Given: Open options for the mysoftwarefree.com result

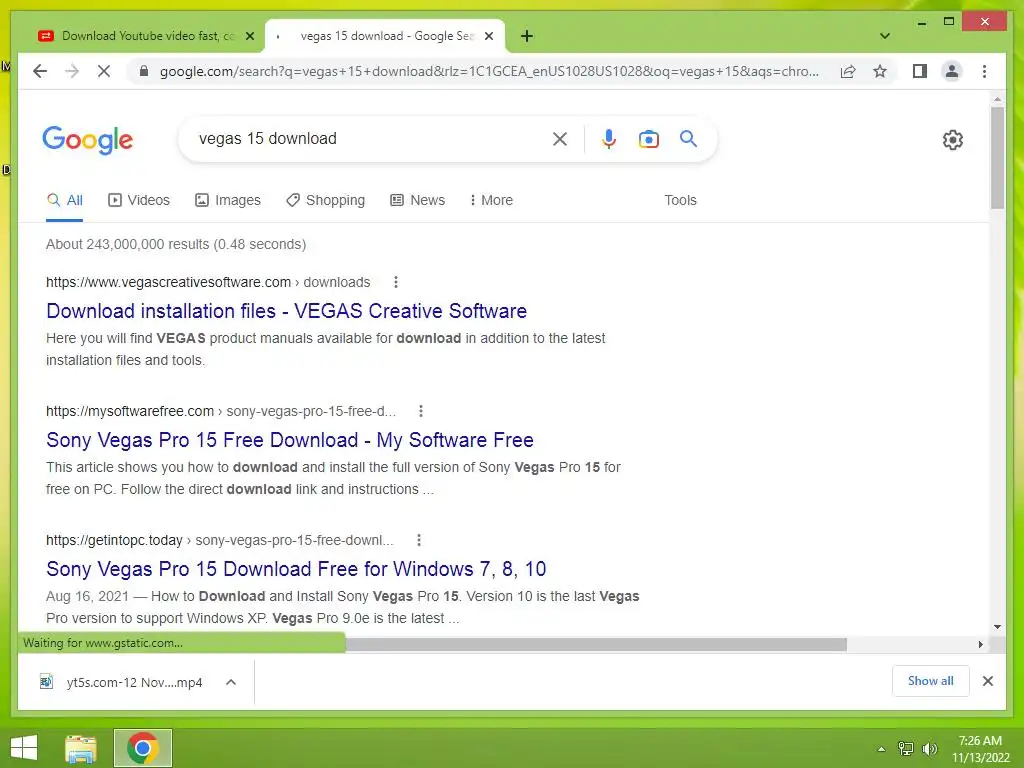Looking at the screenshot, I should point(421,411).
